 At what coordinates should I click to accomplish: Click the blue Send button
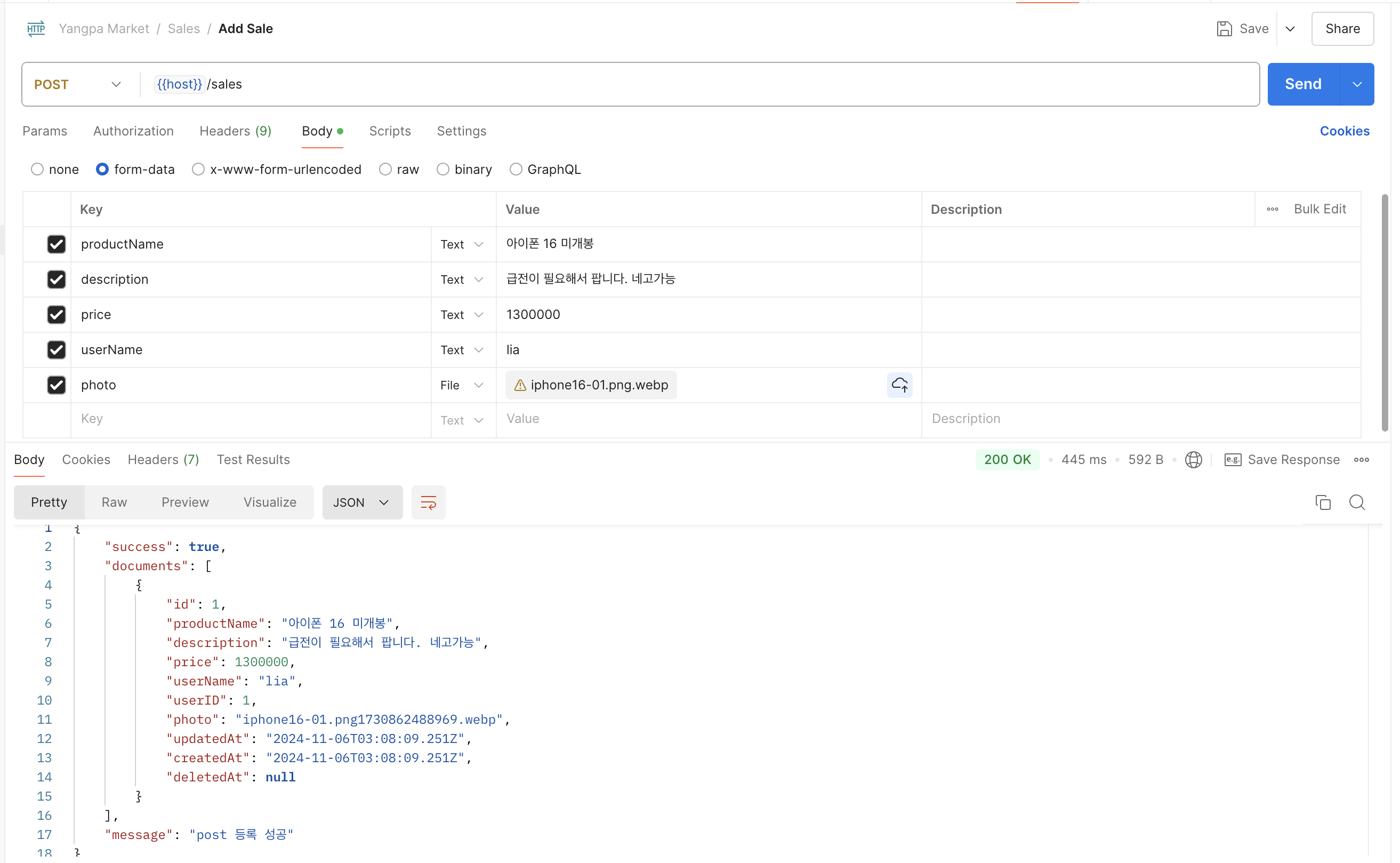click(1302, 84)
